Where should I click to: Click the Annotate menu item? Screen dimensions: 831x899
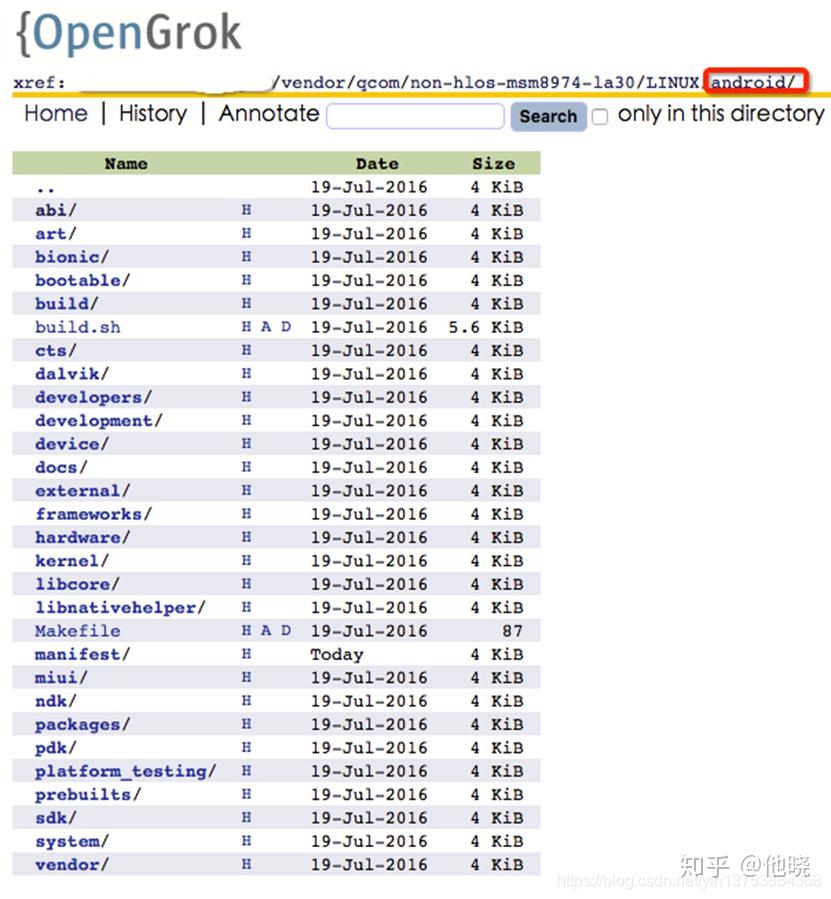pyautogui.click(x=268, y=114)
